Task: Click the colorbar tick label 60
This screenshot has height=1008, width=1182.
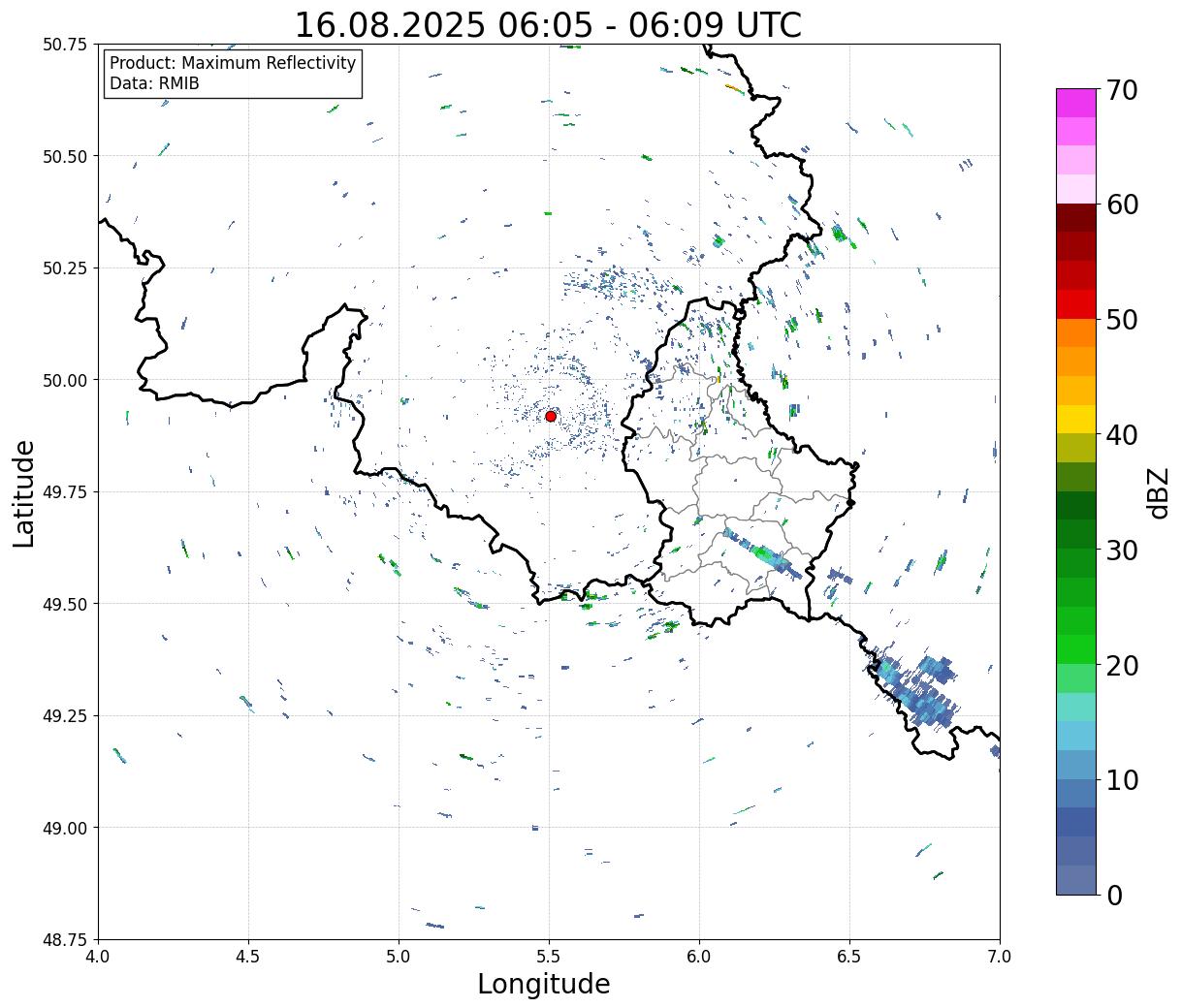Action: [x=1123, y=205]
